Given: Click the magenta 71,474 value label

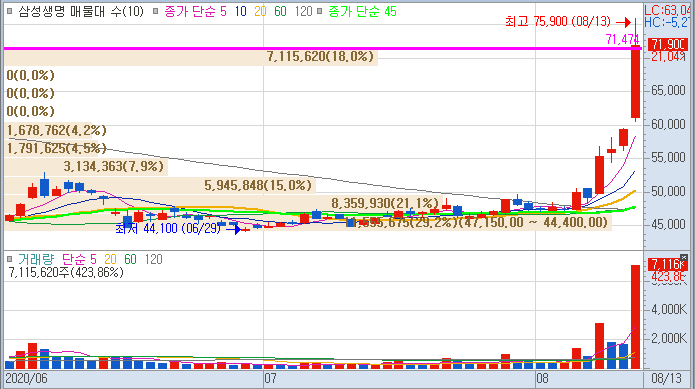Looking at the screenshot, I should pyautogui.click(x=622, y=39).
